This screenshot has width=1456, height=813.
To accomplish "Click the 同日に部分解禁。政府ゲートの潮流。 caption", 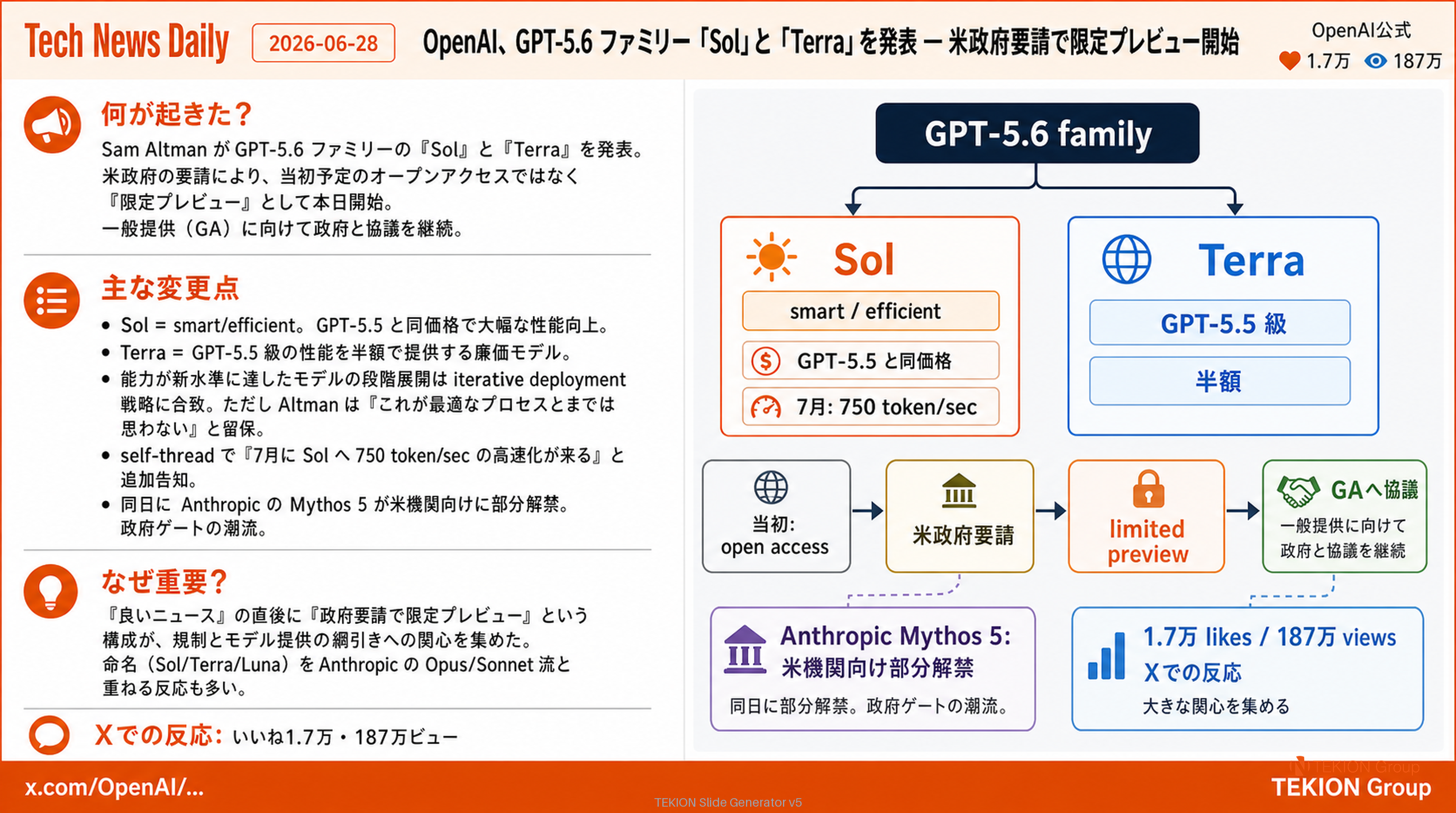I will click(x=869, y=706).
